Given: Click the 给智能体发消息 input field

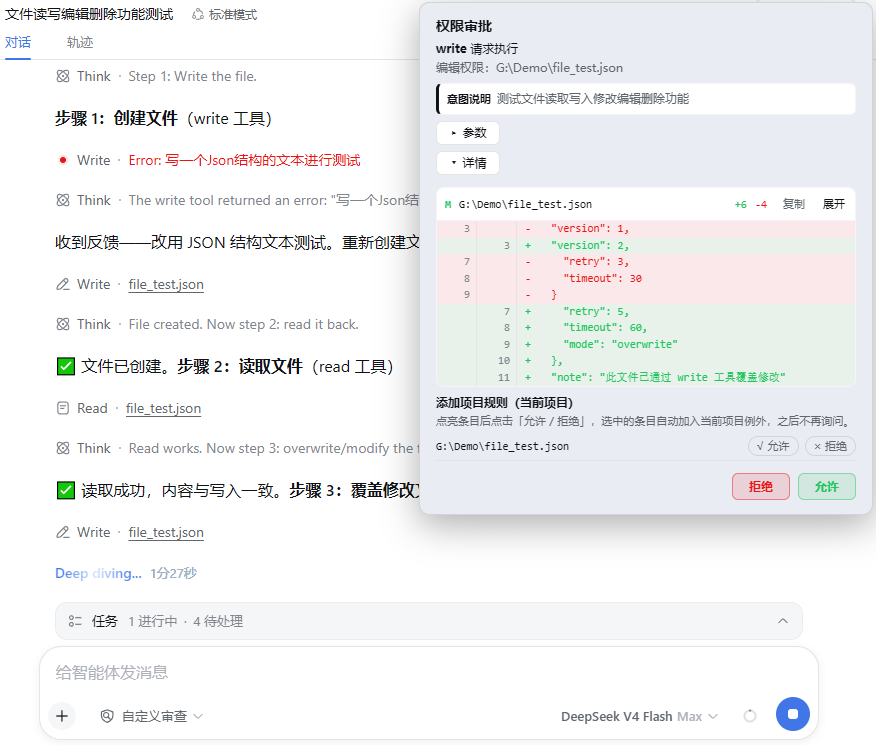Looking at the screenshot, I should point(429,672).
